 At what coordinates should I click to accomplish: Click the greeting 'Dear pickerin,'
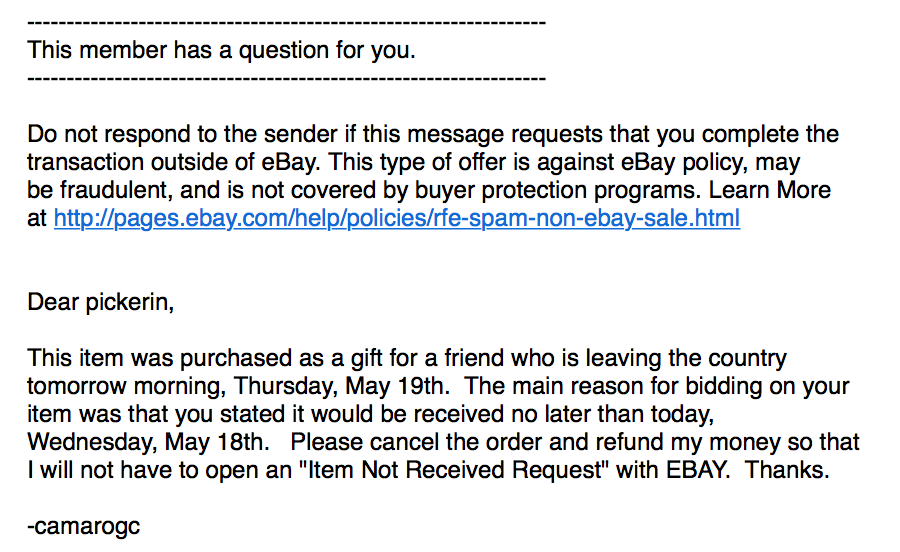tap(100, 302)
